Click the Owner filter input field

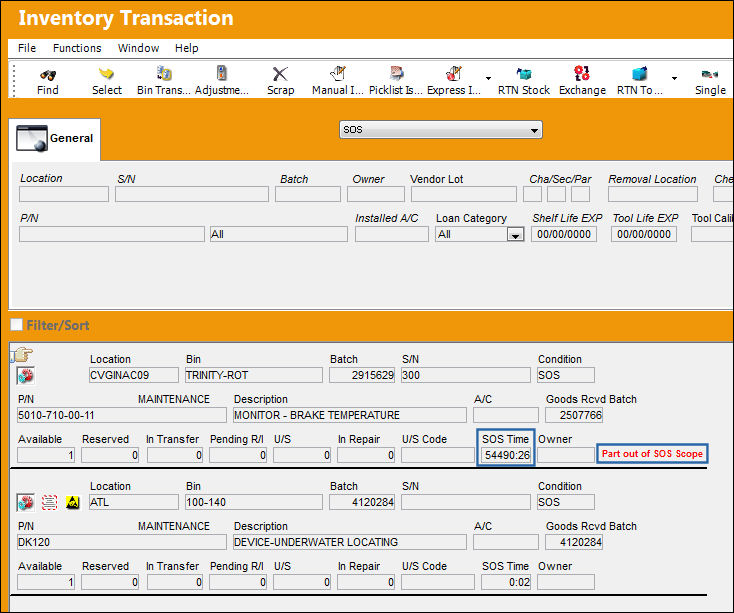click(x=376, y=194)
